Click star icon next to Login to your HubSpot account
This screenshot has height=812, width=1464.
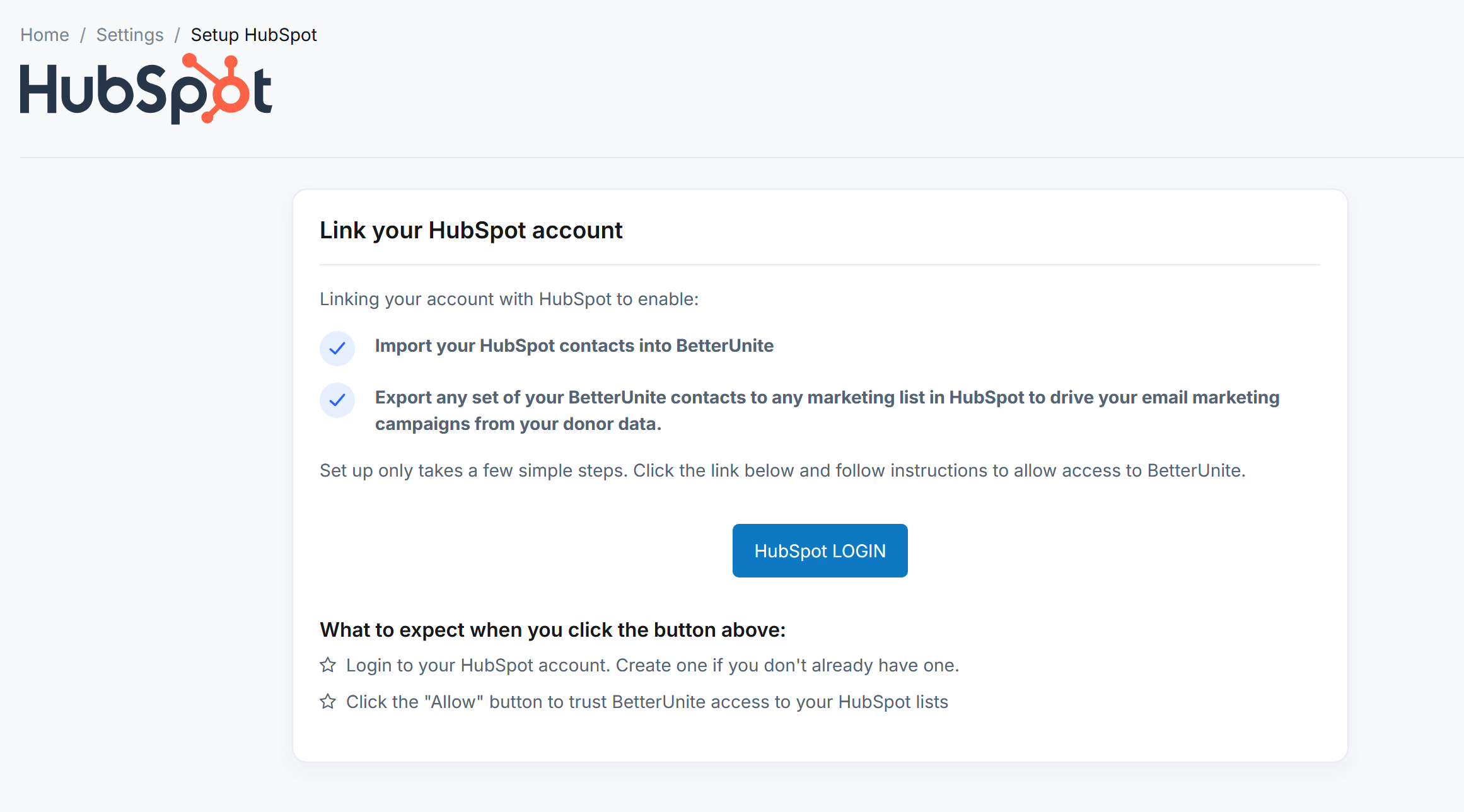328,665
